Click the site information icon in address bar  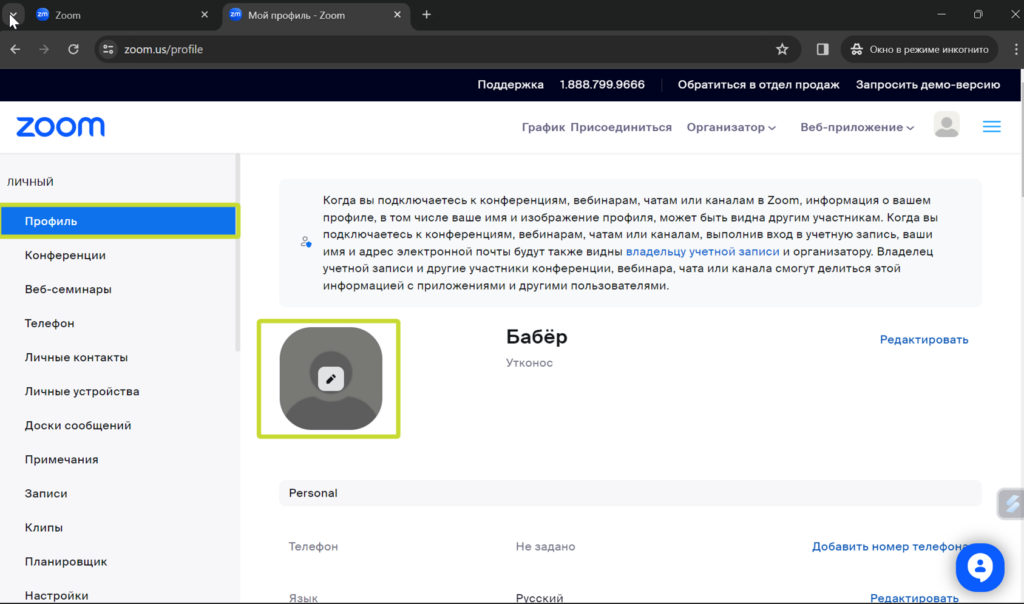pos(108,49)
